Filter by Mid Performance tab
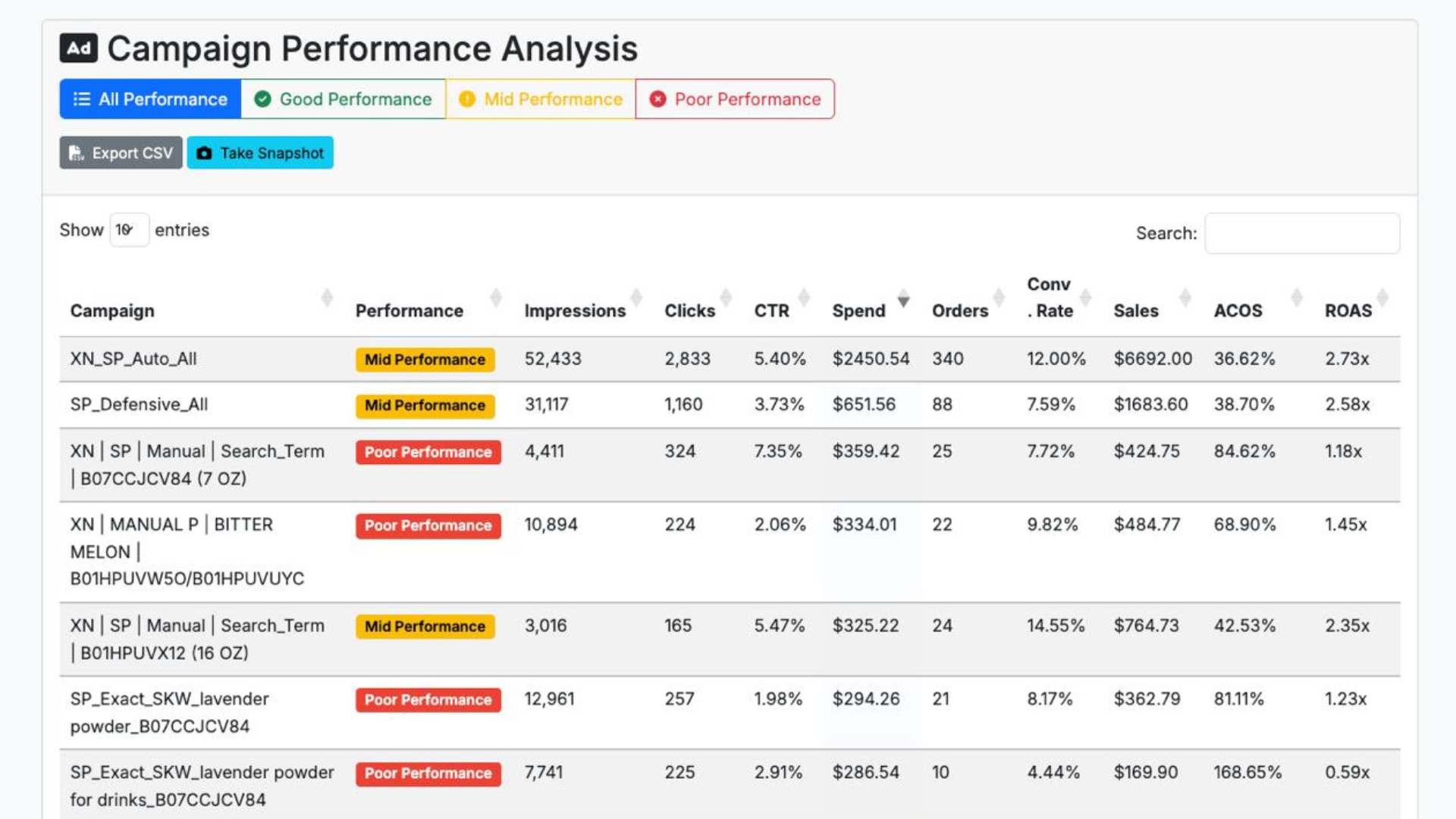 (541, 99)
